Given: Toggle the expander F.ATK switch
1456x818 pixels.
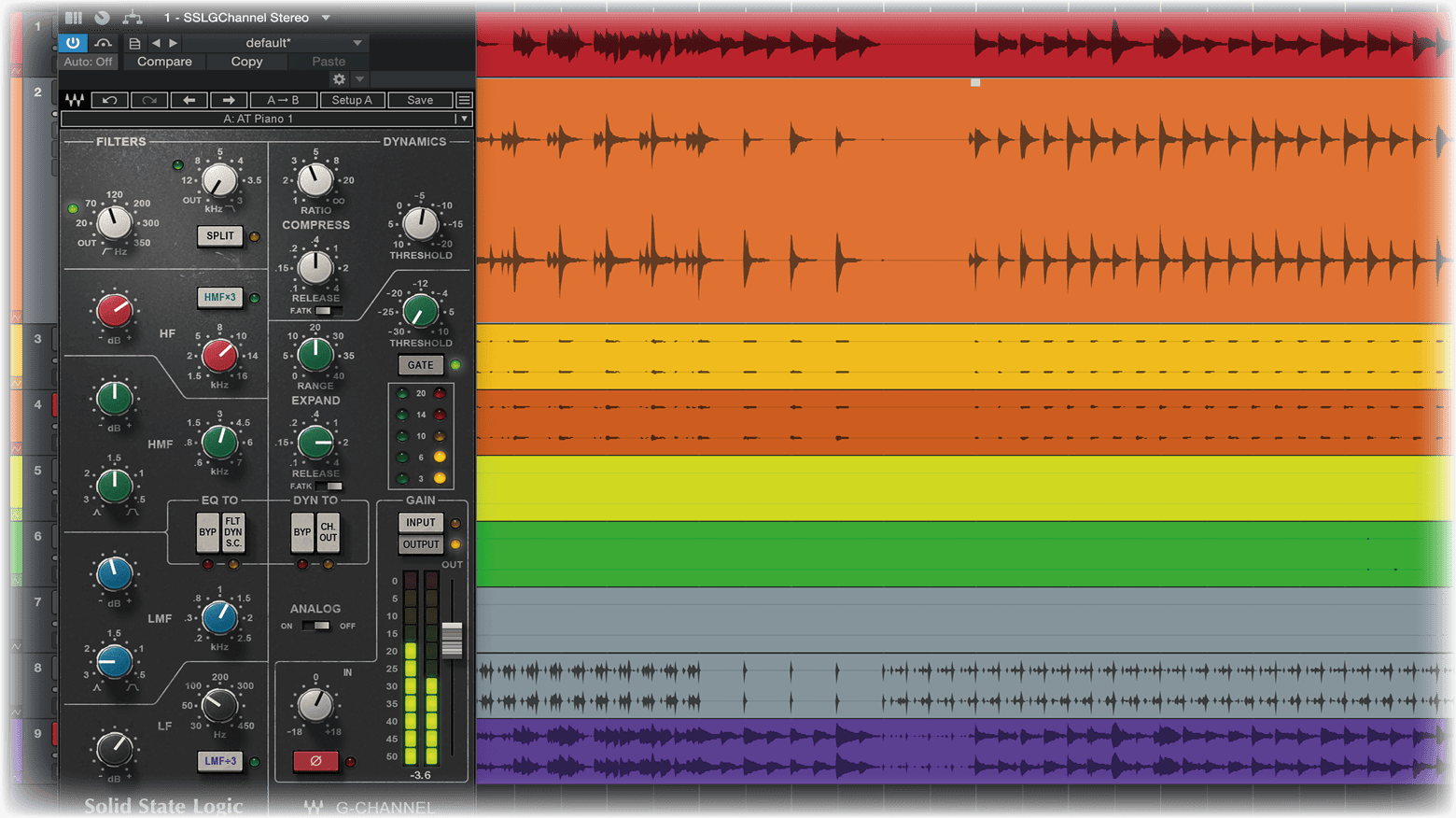Looking at the screenshot, I should tap(328, 487).
